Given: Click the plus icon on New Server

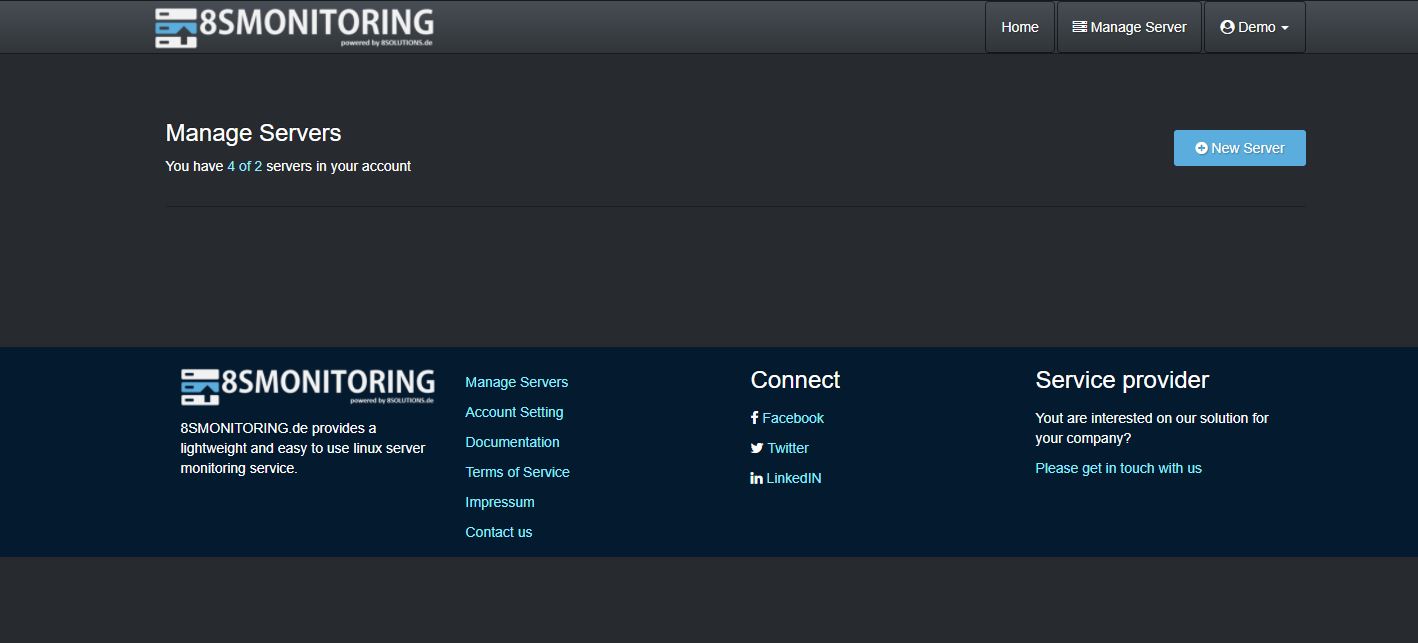Looking at the screenshot, I should (1201, 148).
